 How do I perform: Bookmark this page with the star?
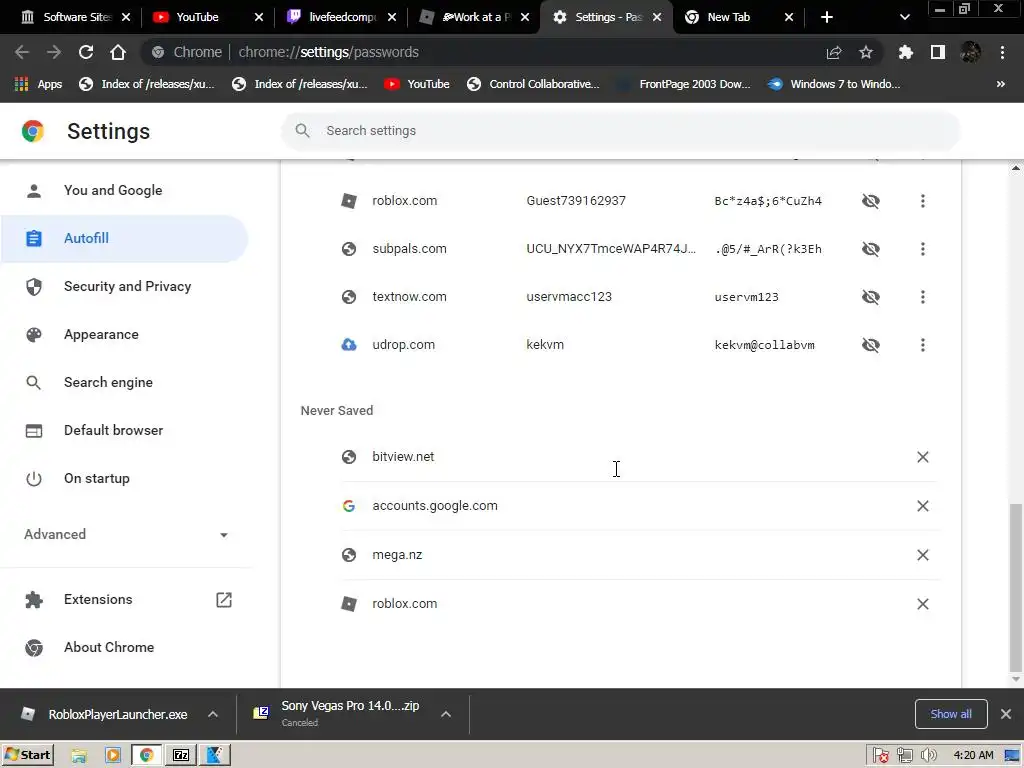pos(865,52)
